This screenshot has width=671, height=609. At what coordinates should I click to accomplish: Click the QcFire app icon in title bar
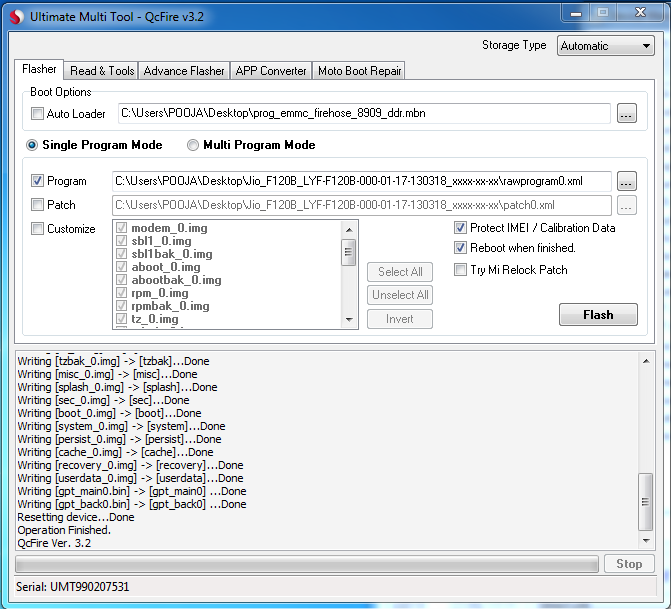point(17,17)
